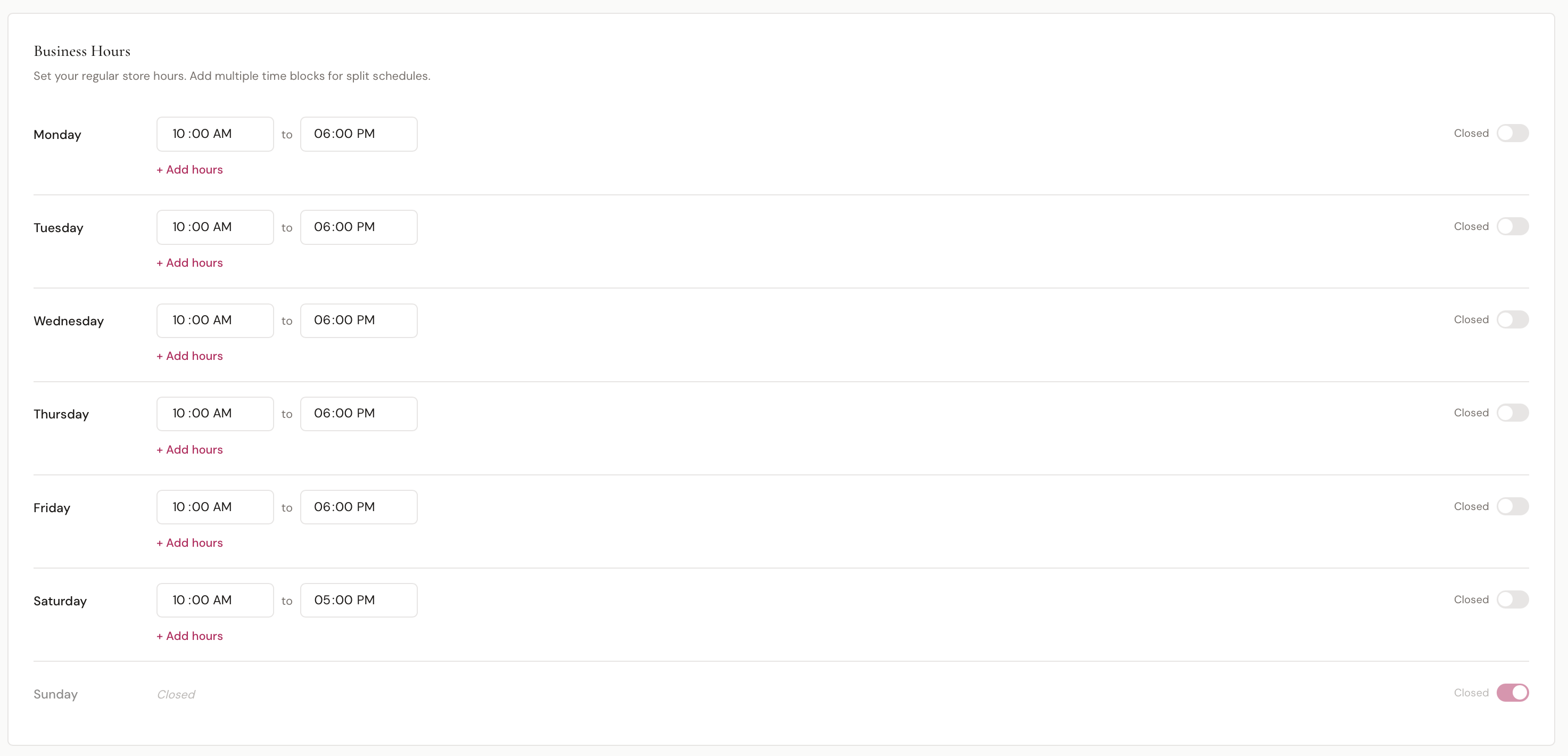The height and width of the screenshot is (756, 1568).
Task: Add hours to Saturday
Action: click(190, 636)
